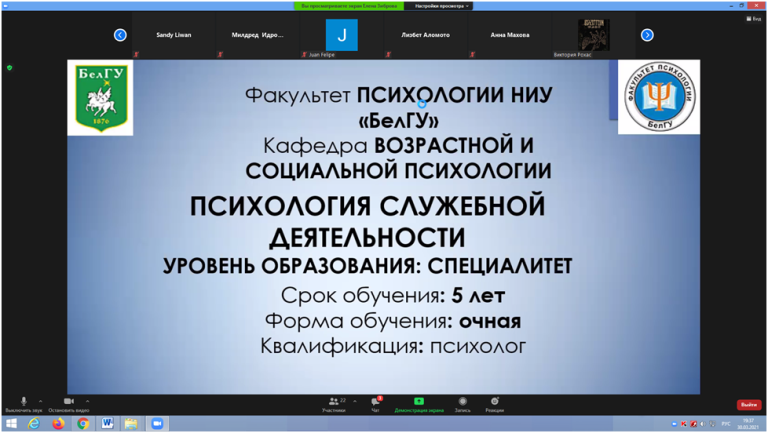Viewport: 768px width, 433px height.
Task: Stop the camera video (Остановить видео)
Action: tap(68, 402)
